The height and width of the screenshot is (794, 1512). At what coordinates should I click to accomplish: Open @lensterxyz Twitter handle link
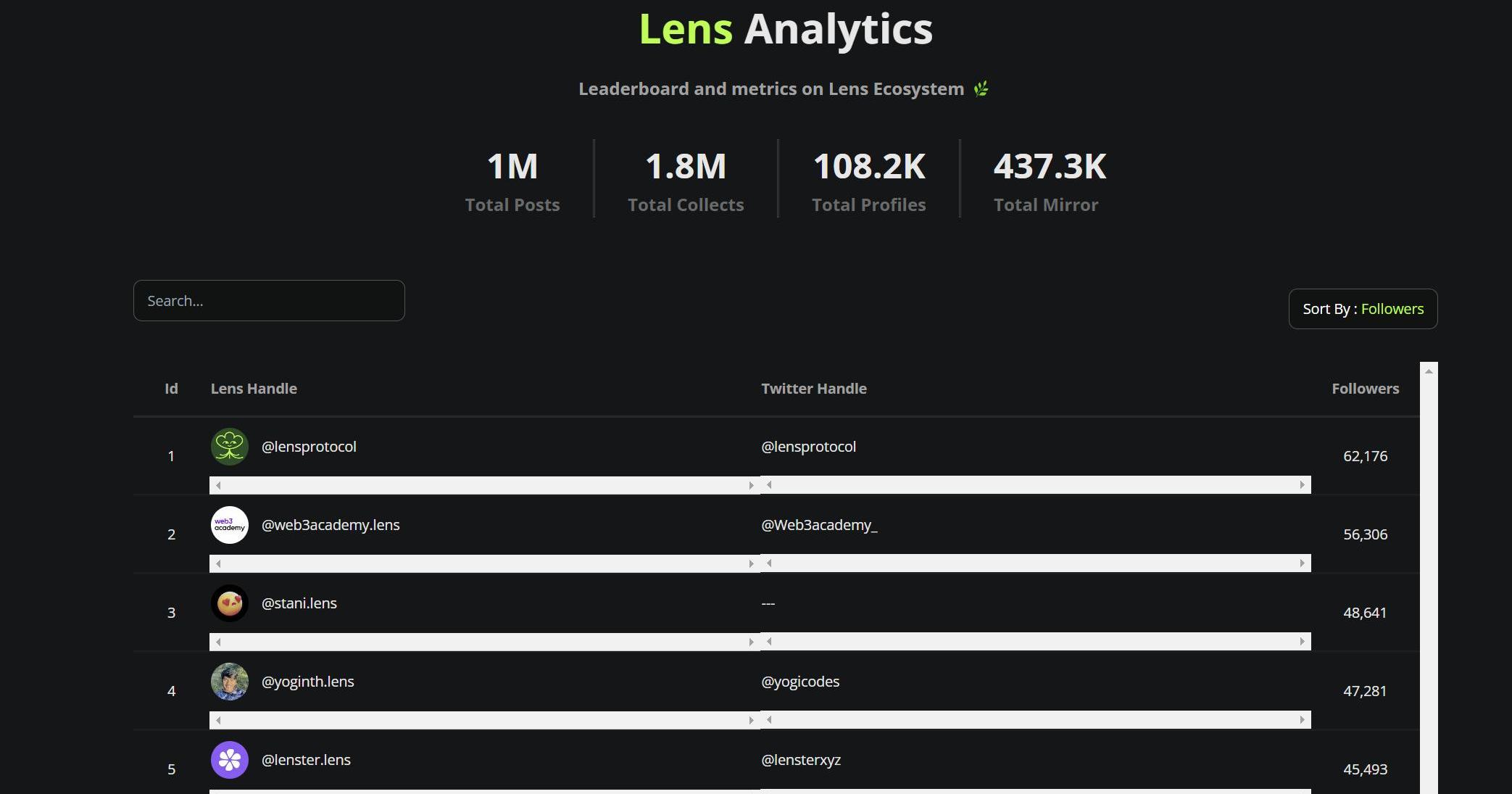(801, 760)
